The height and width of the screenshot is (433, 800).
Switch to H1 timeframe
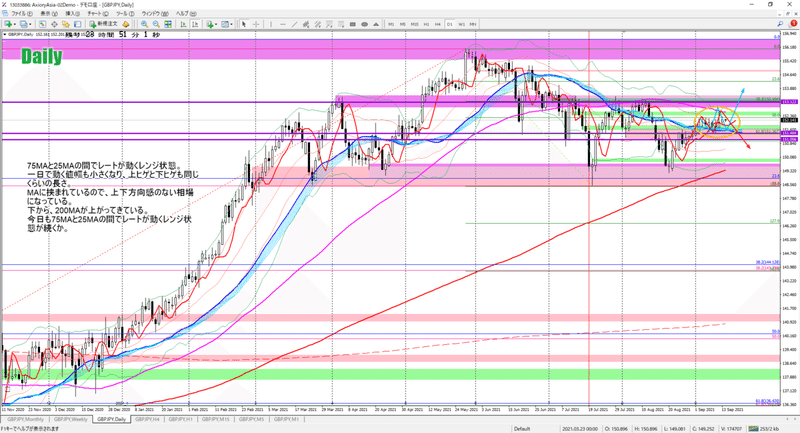click(x=426, y=24)
